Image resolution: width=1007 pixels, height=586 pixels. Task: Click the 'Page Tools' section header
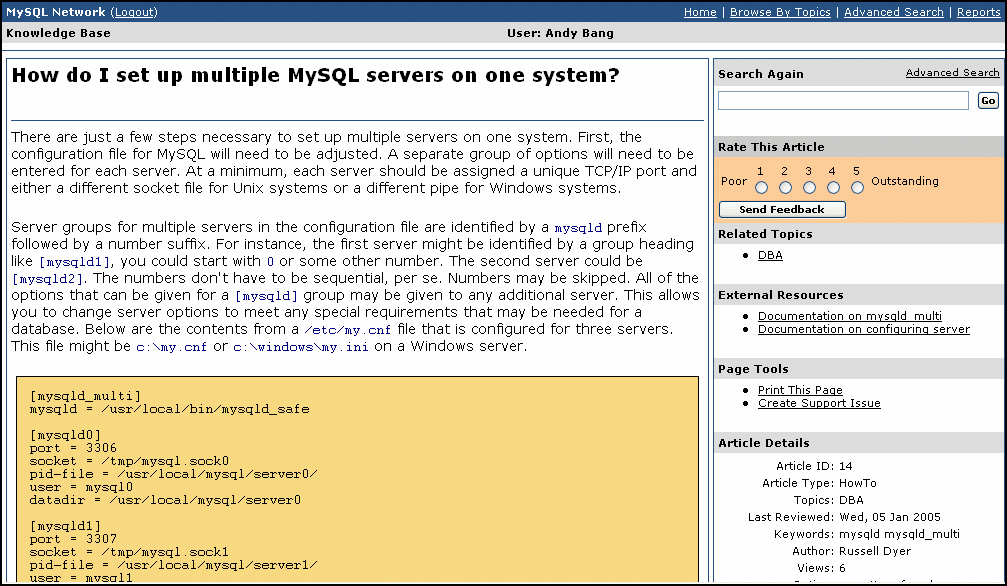(753, 369)
